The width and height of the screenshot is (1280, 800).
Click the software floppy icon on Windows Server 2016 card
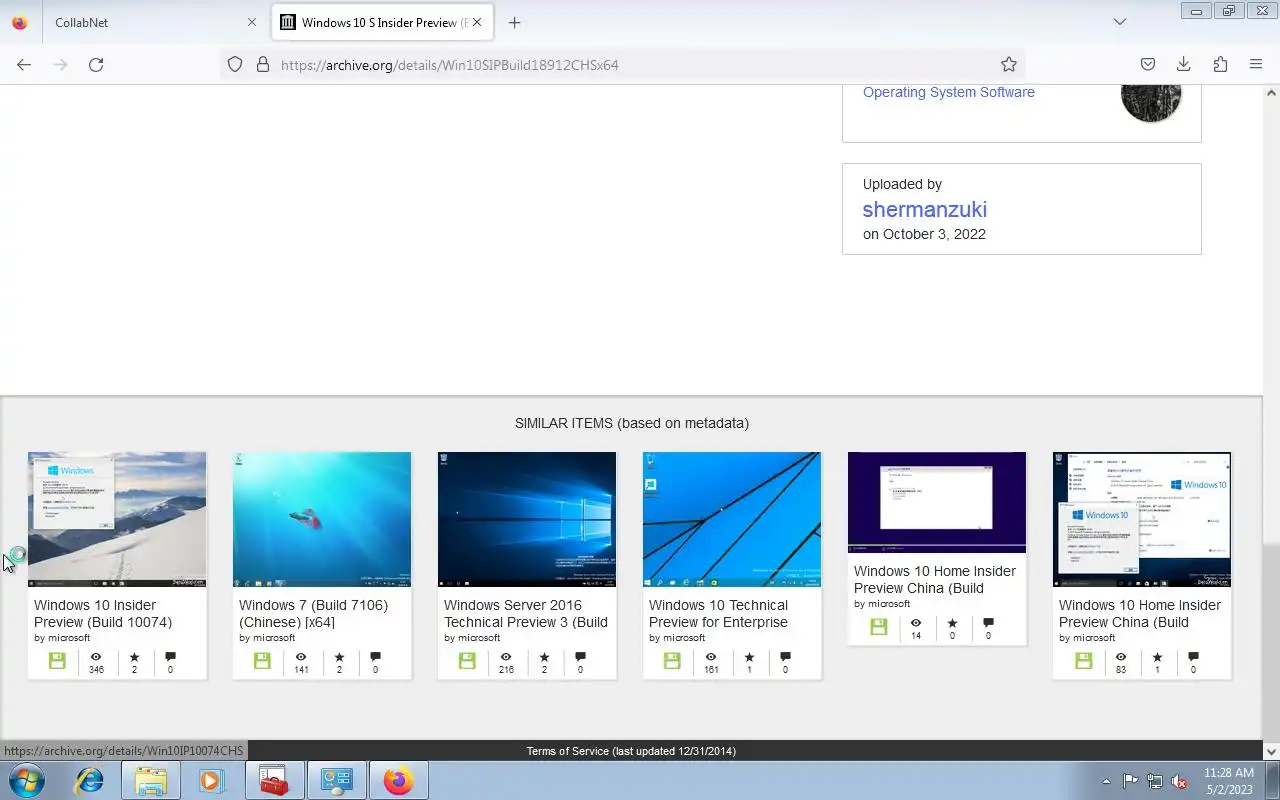click(467, 661)
